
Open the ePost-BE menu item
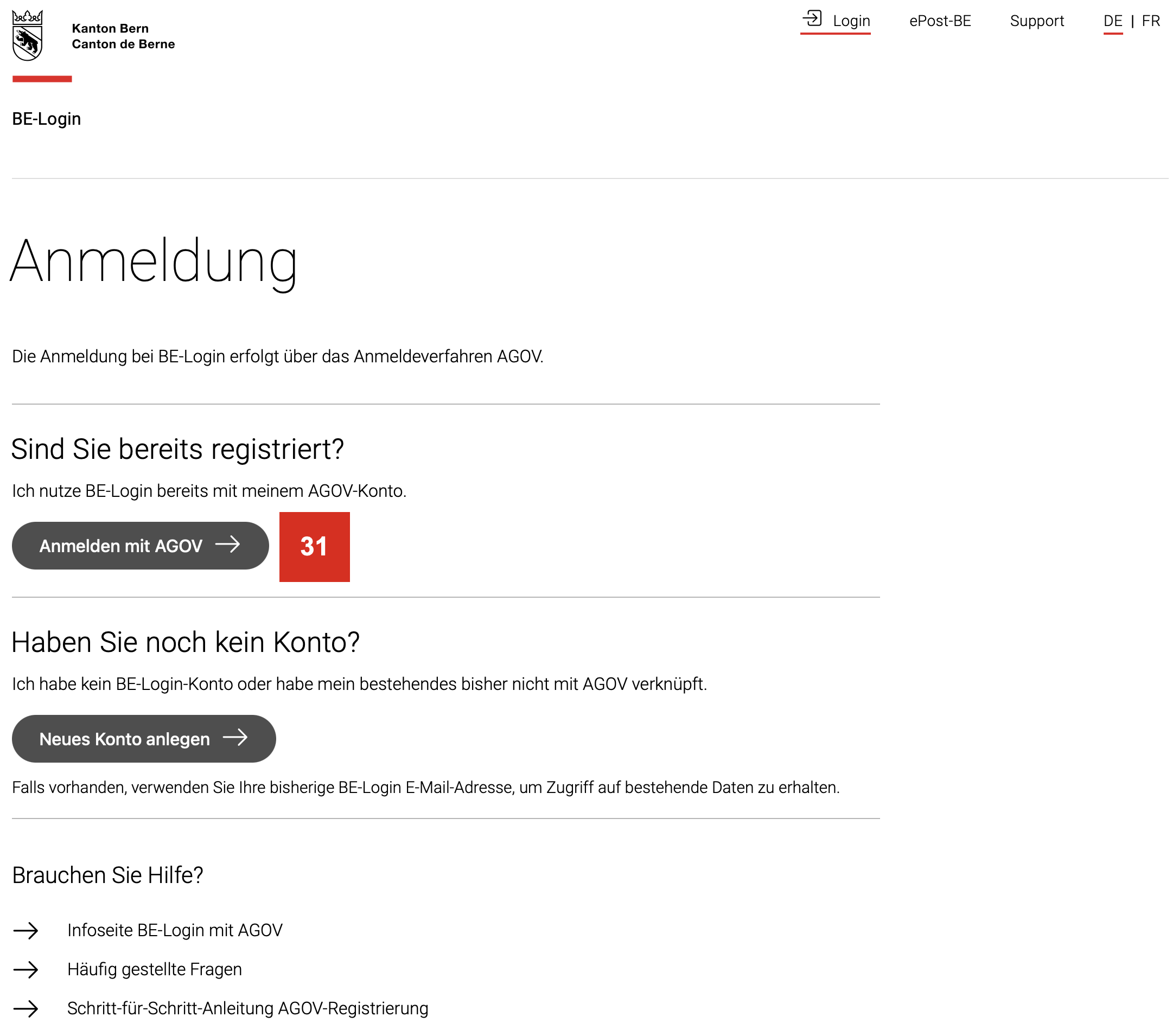[940, 21]
